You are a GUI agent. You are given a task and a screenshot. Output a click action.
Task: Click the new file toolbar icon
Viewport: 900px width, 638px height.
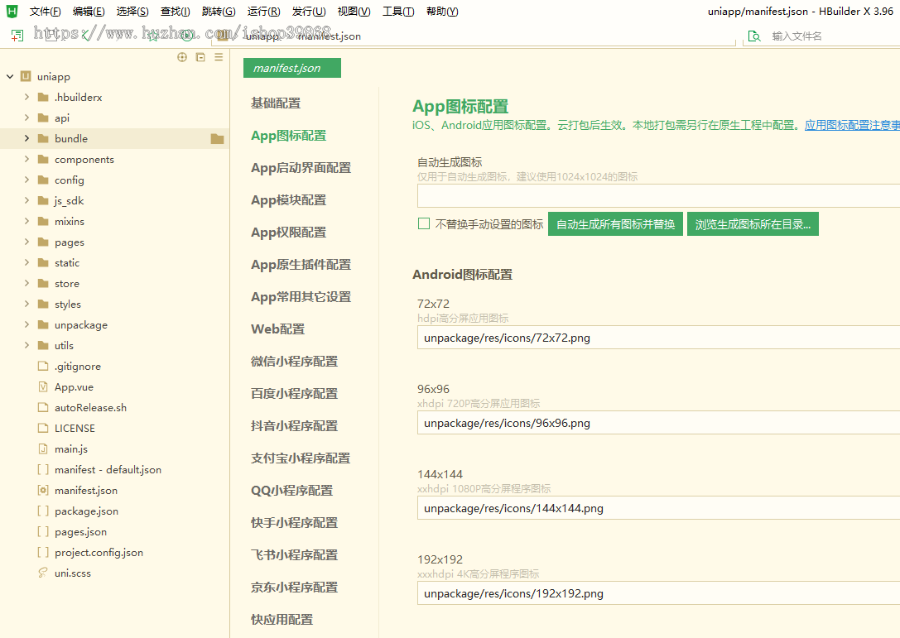pos(17,36)
